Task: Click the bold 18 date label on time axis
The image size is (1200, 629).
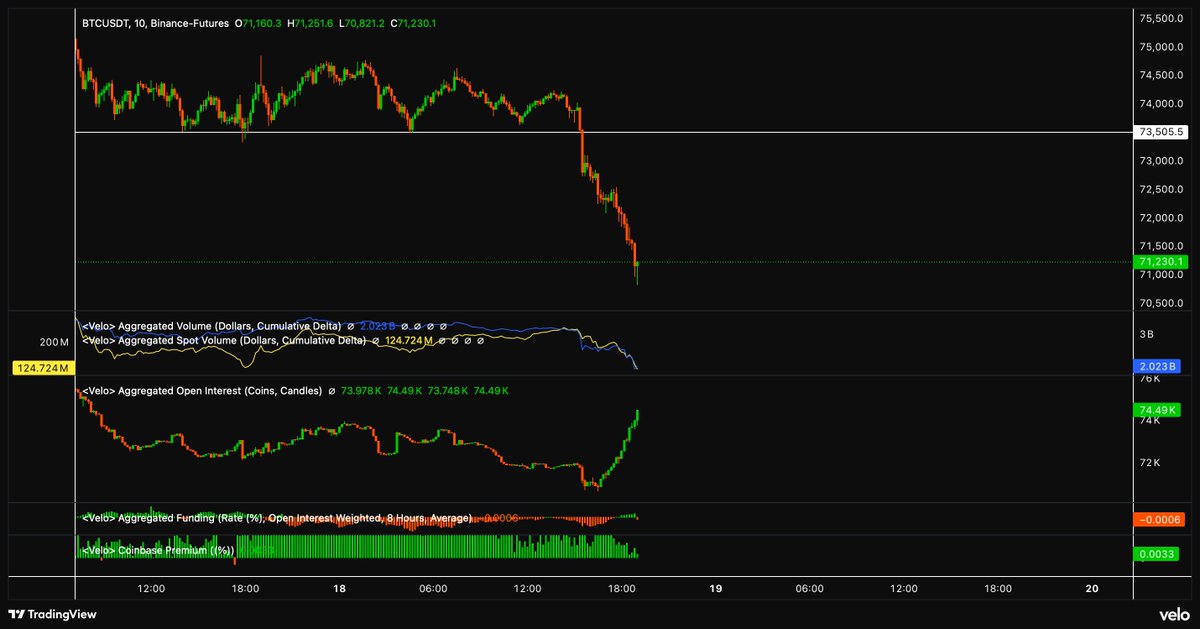Action: pyautogui.click(x=339, y=589)
